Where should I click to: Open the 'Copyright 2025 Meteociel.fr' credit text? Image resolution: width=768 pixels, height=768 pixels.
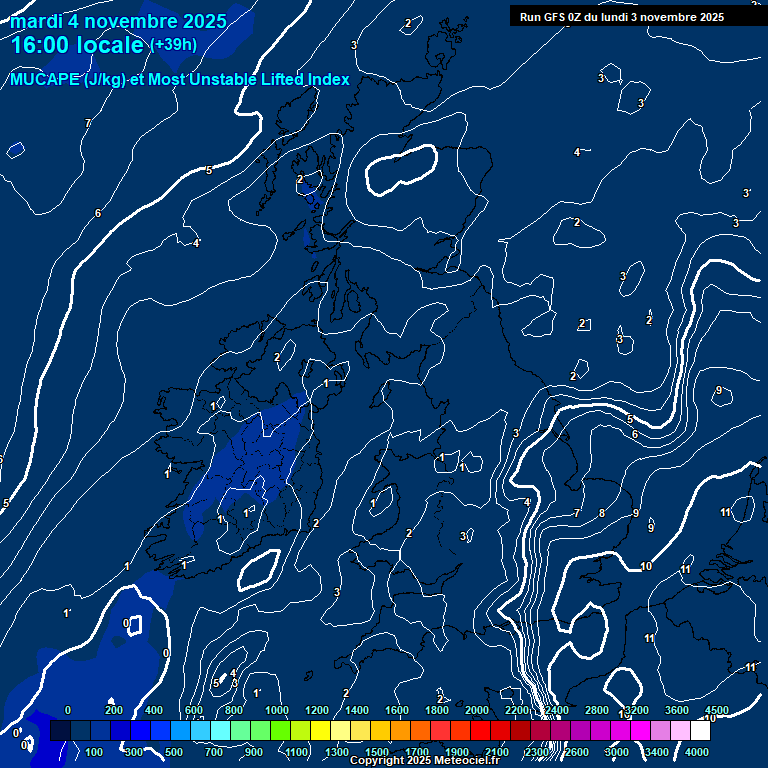click(x=425, y=760)
